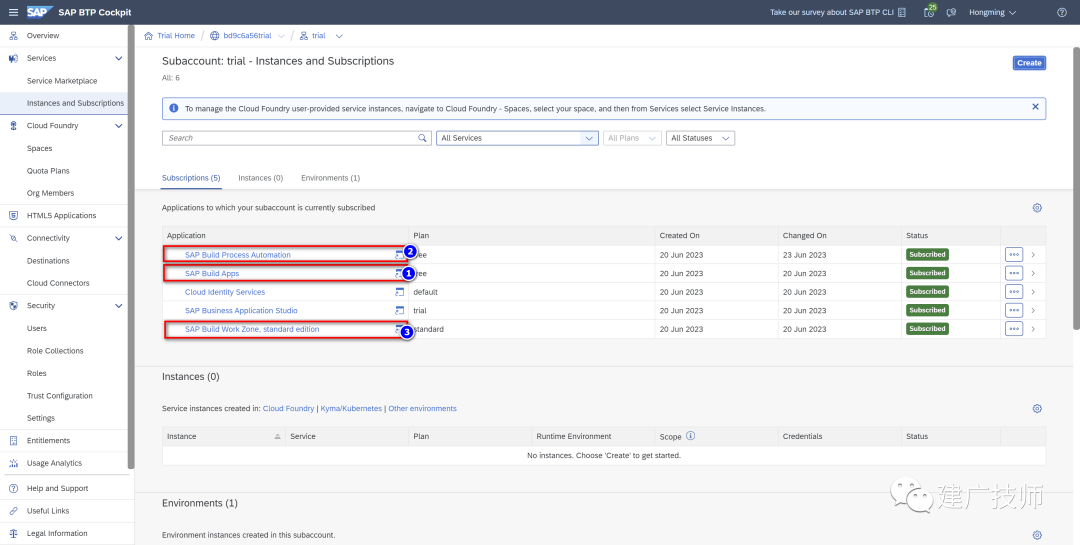Screen dimensions: 1080x545
Task: Open actions menu for SAP Business Application Studio
Action: pos(1014,310)
